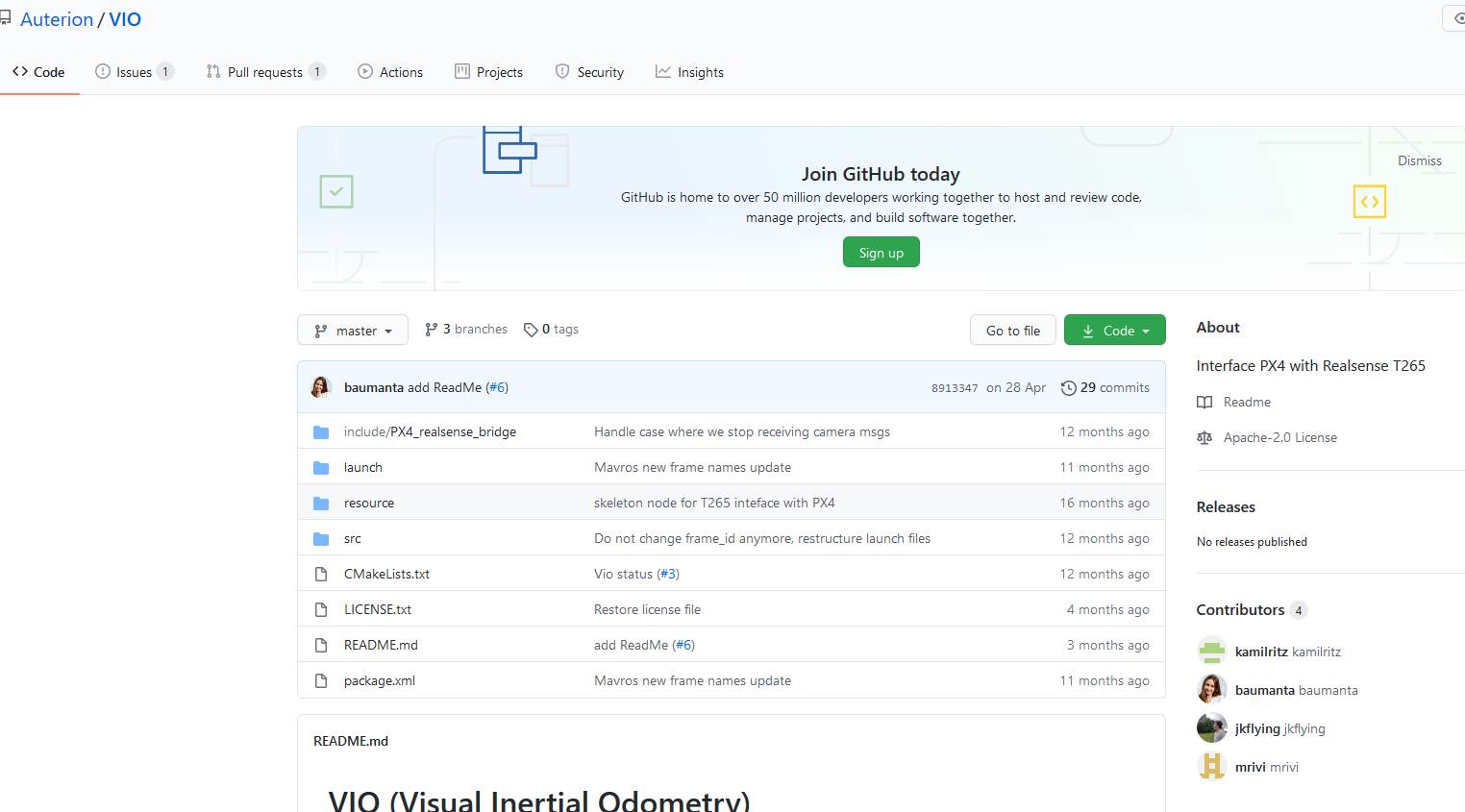Viewport: 1465px width, 812px height.
Task: Click the folder icon beside src
Action: (321, 539)
